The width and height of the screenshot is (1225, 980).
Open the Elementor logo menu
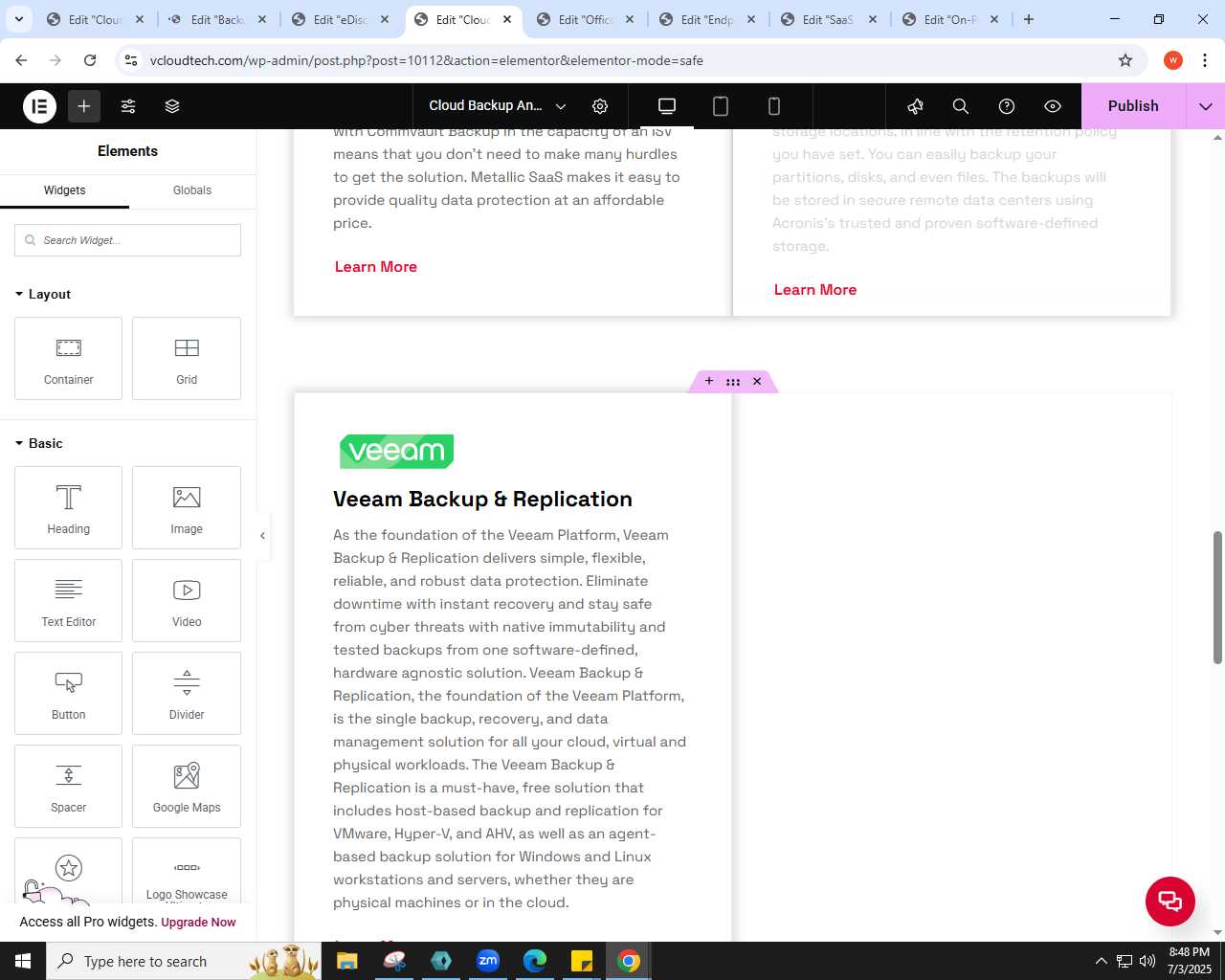click(x=39, y=106)
